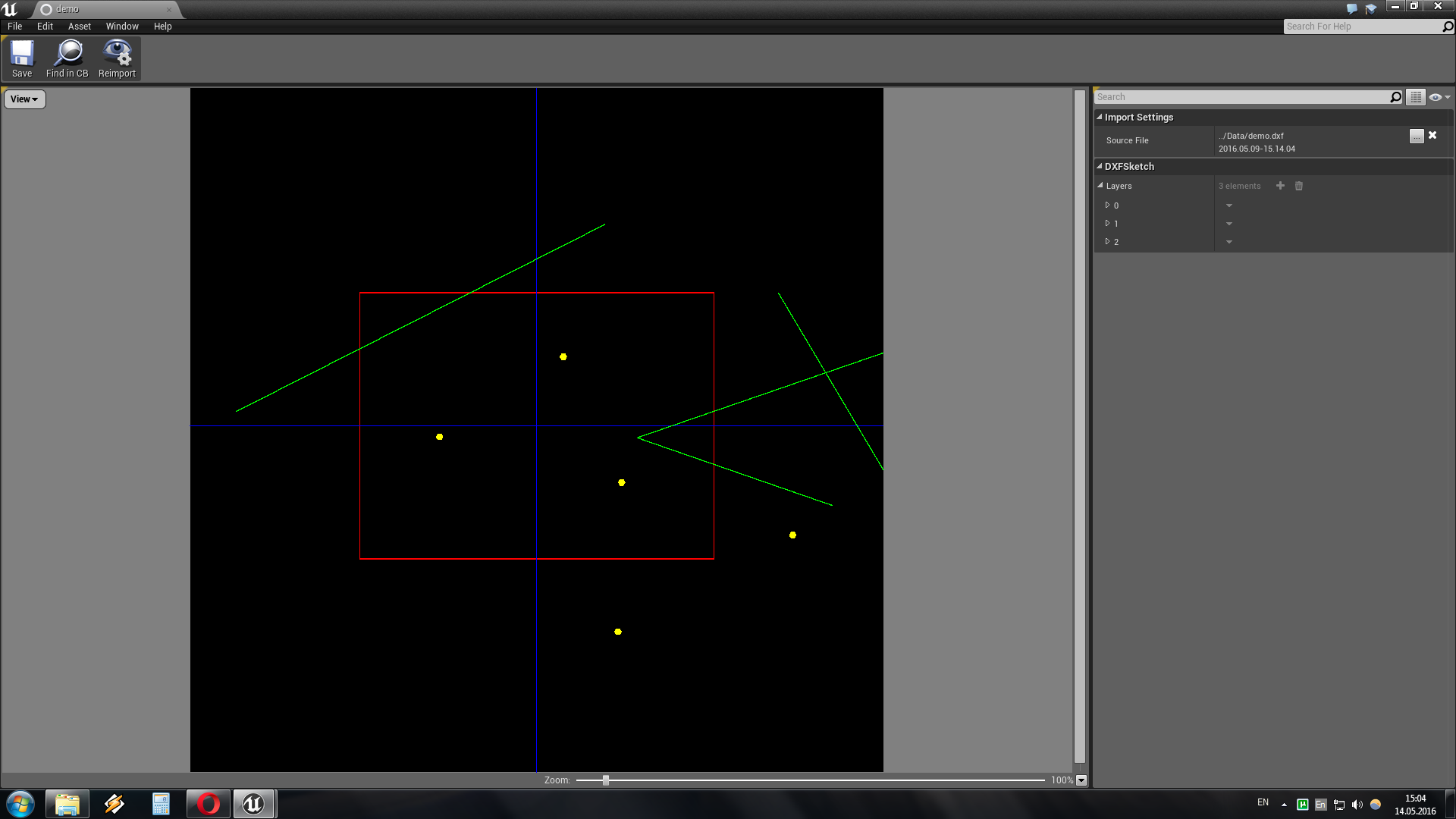
Task: Expand the DXFSketch section
Action: coord(1099,166)
